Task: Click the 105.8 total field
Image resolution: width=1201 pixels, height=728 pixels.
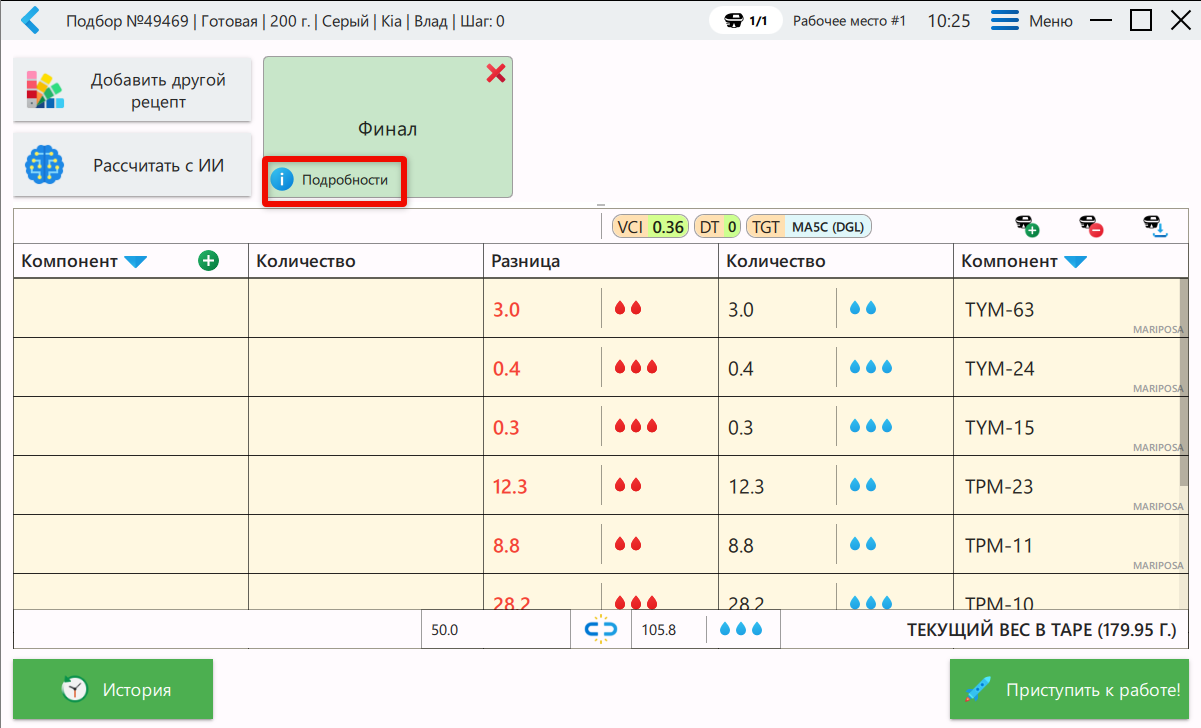Action: coord(668,630)
